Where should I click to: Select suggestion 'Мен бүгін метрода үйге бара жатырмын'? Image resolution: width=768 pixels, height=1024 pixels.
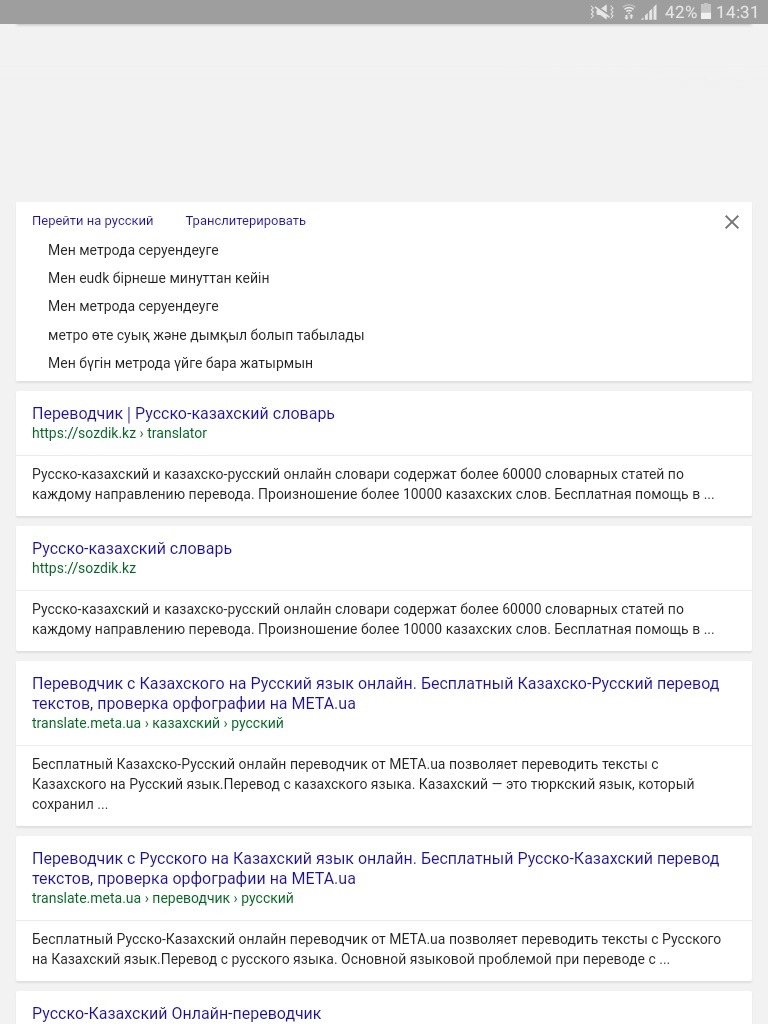180,363
